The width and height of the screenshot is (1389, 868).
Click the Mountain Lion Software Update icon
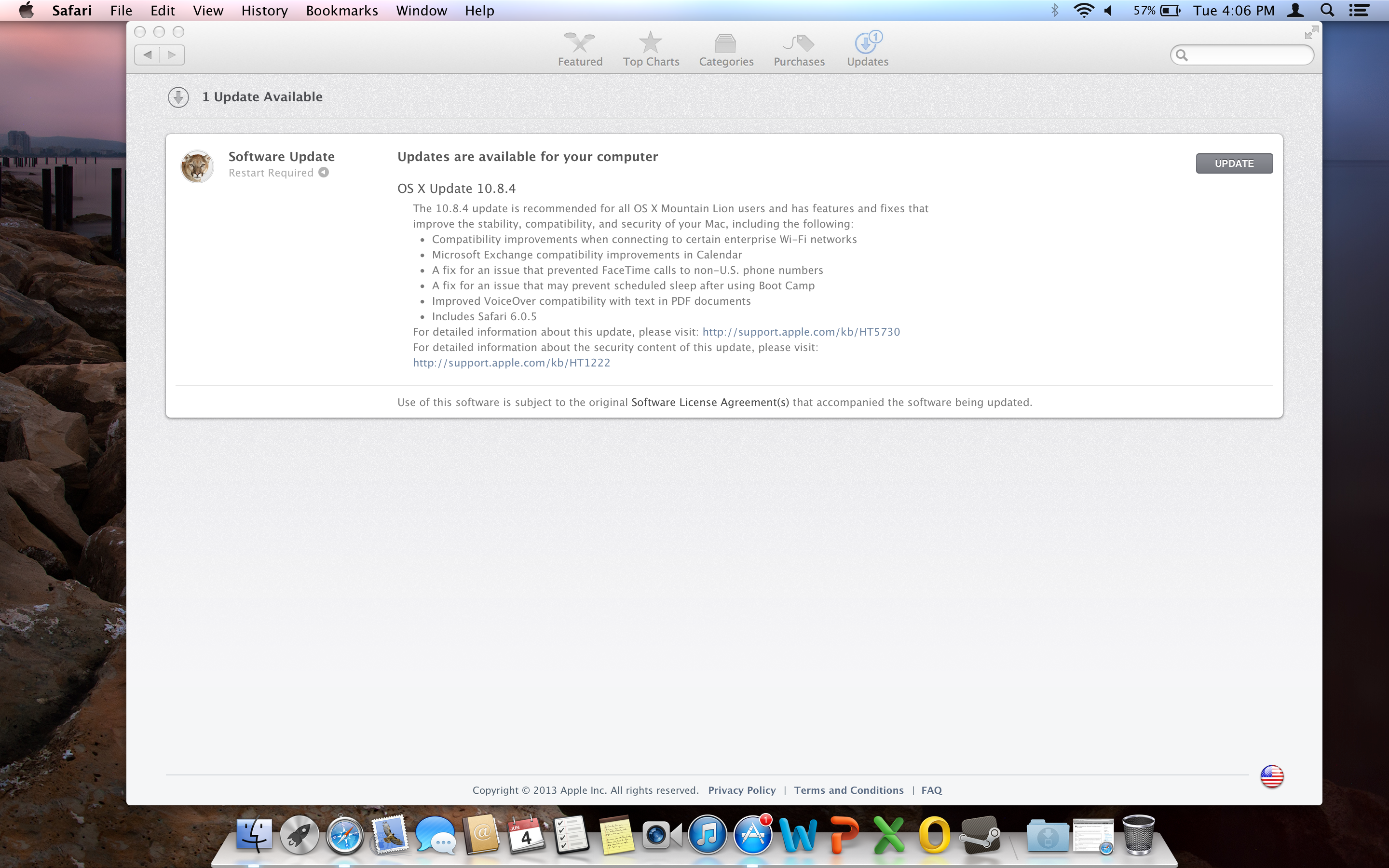coord(197,166)
